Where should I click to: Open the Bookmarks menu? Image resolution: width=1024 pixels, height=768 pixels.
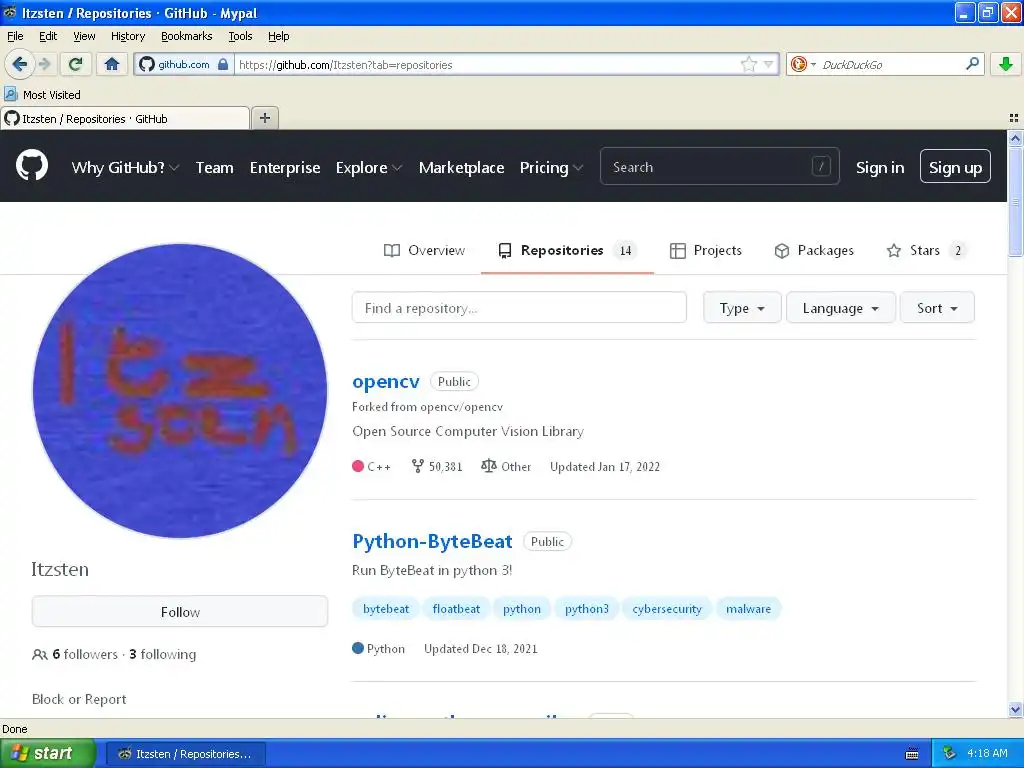(x=186, y=36)
